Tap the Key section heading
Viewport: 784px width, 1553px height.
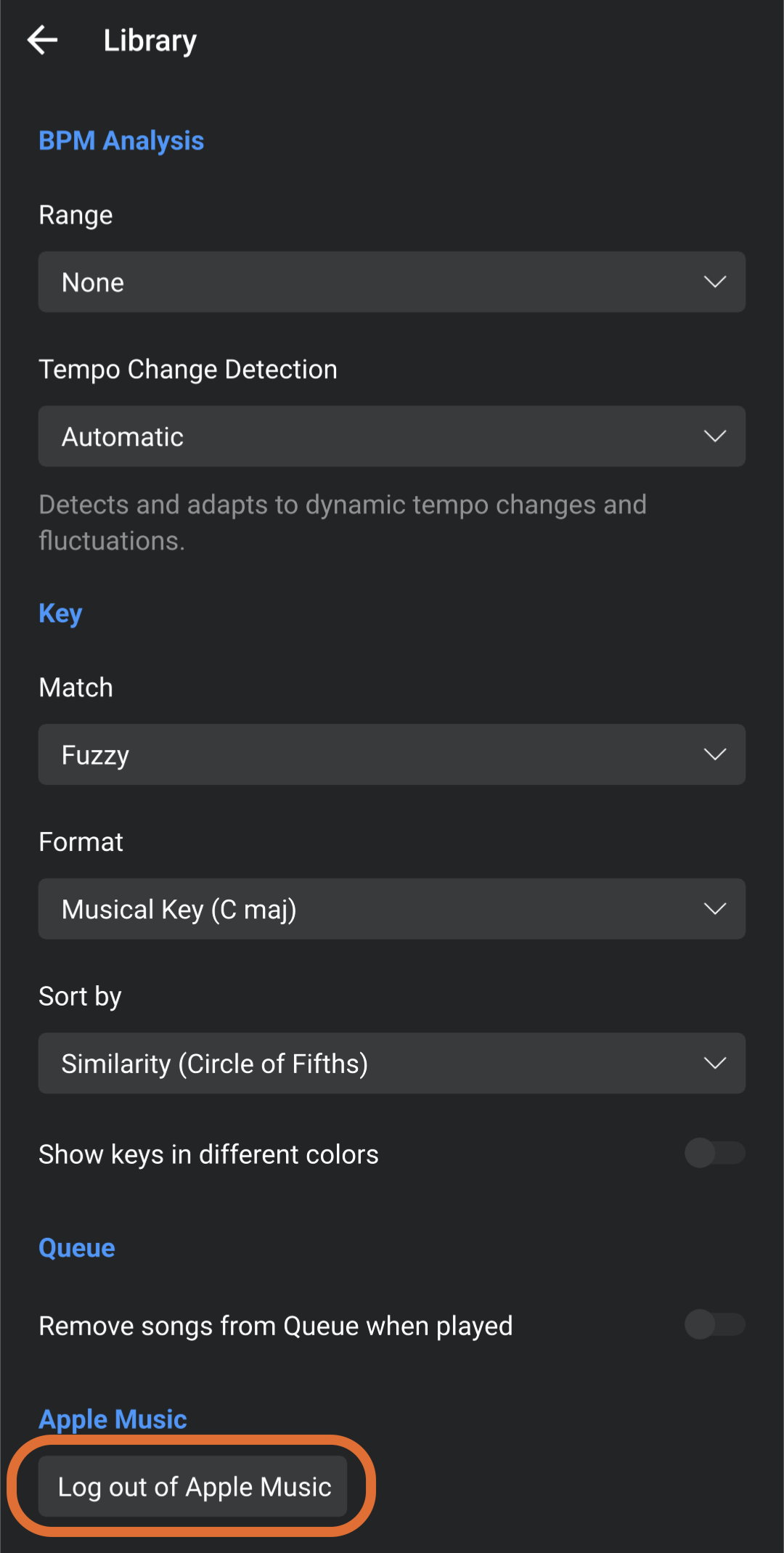(60, 614)
